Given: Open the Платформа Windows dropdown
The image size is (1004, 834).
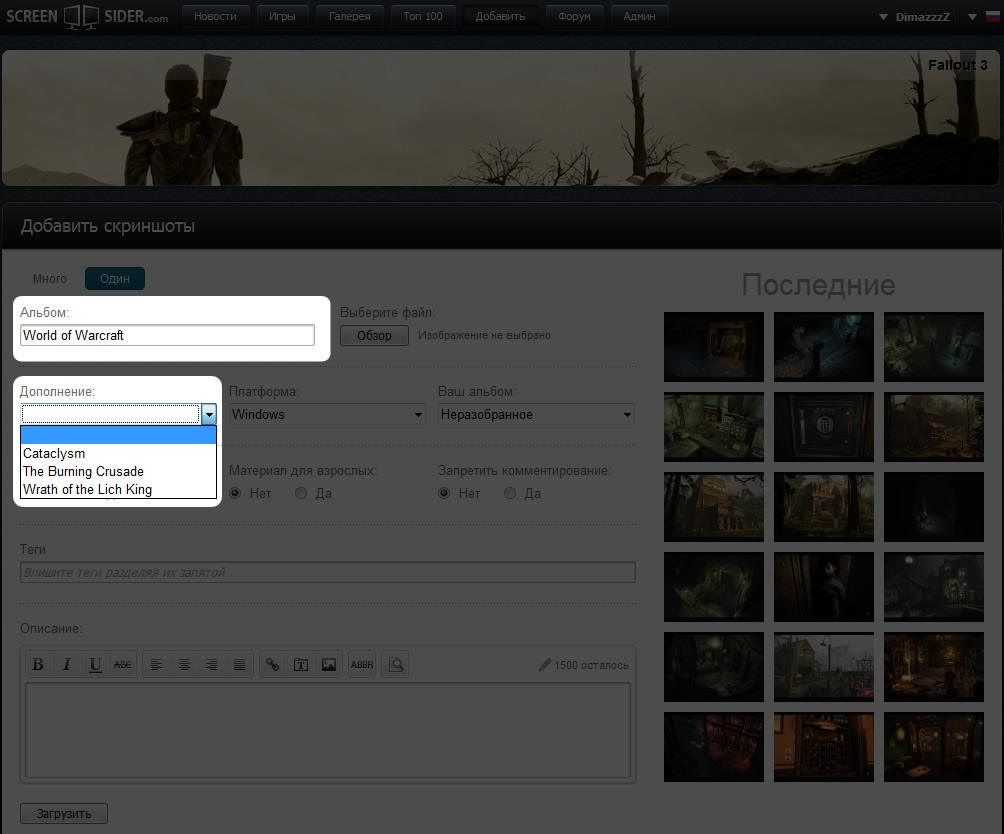Looking at the screenshot, I should (327, 414).
